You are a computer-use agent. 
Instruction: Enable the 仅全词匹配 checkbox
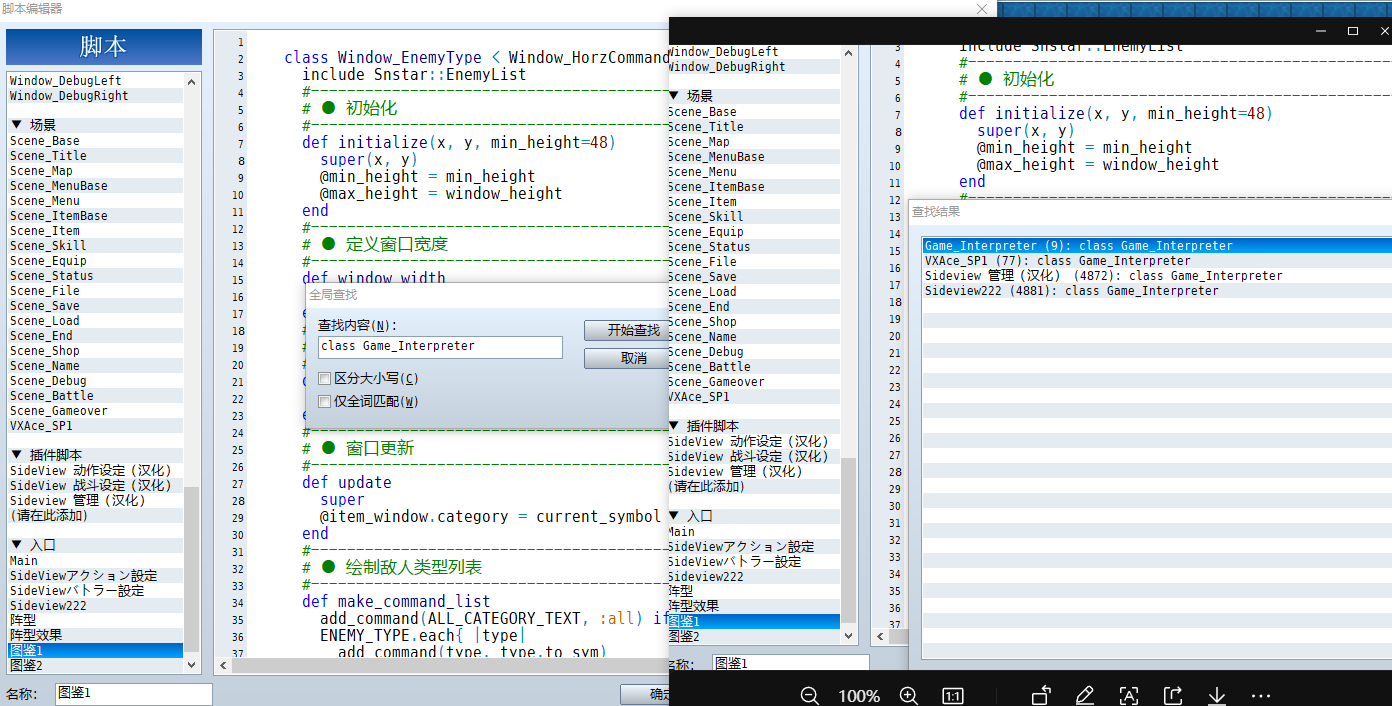point(324,402)
